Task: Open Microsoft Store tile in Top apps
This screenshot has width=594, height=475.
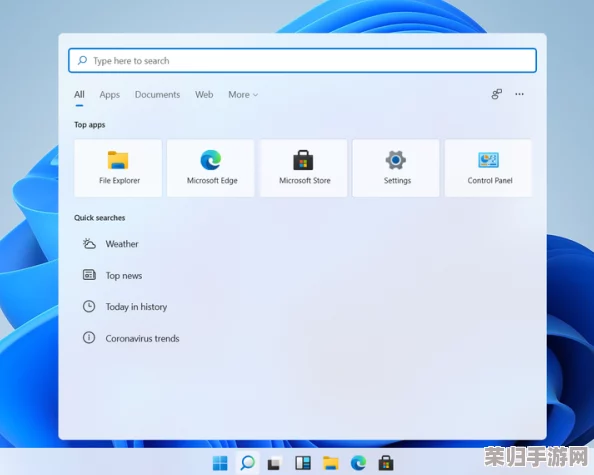Action: [303, 168]
